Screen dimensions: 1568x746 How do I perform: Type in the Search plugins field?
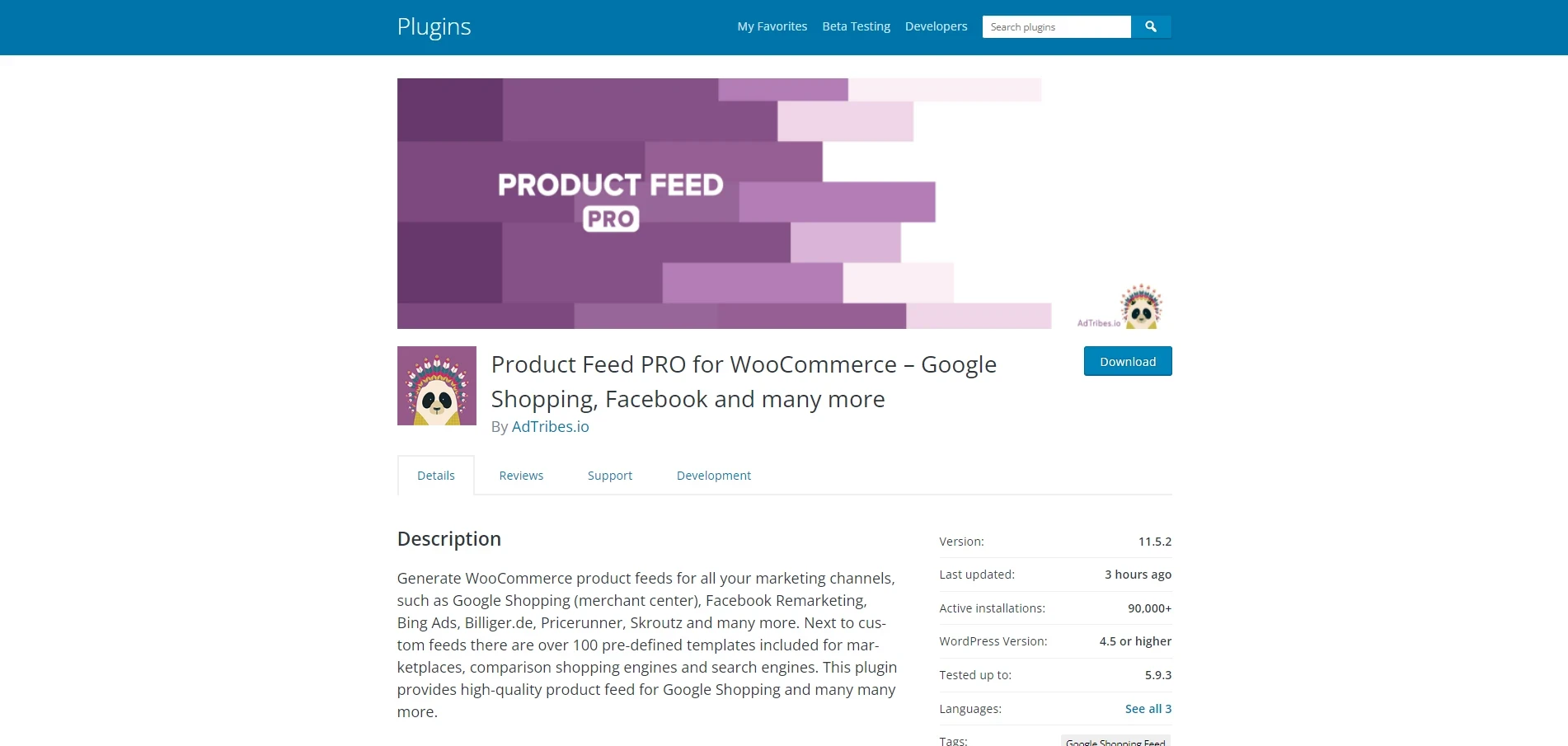pyautogui.click(x=1056, y=27)
